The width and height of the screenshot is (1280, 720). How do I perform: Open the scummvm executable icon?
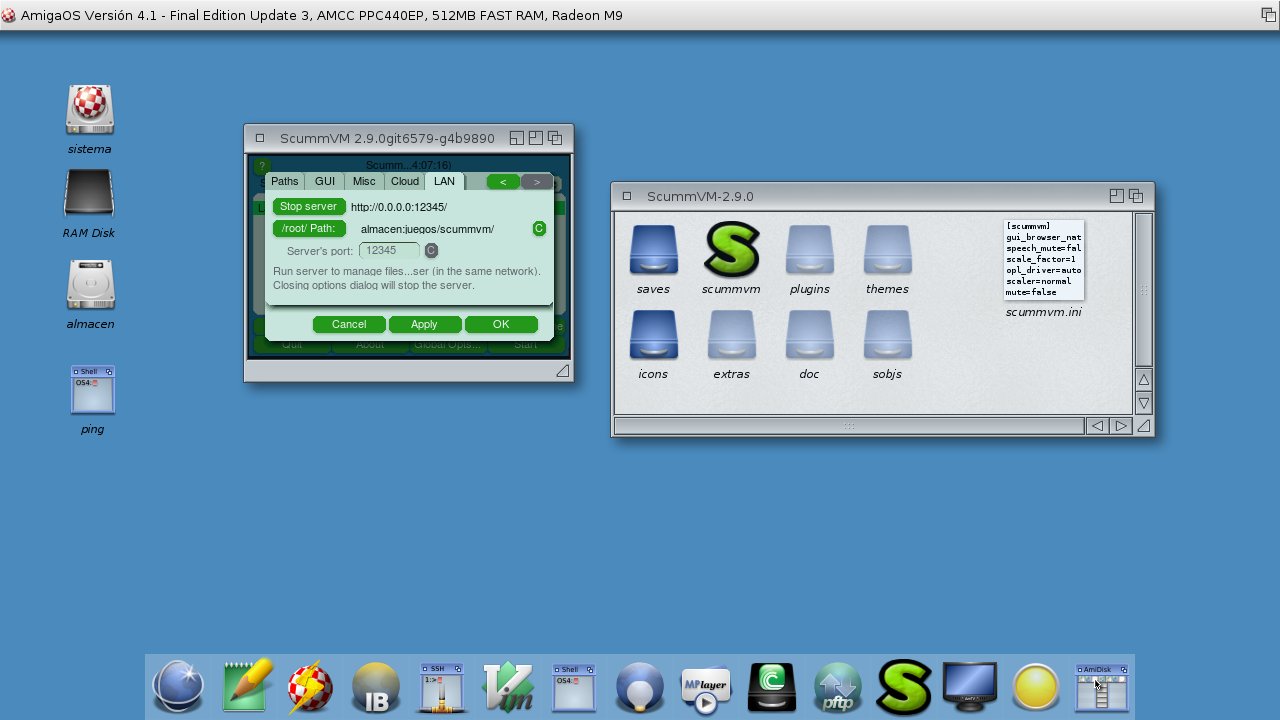click(x=731, y=250)
